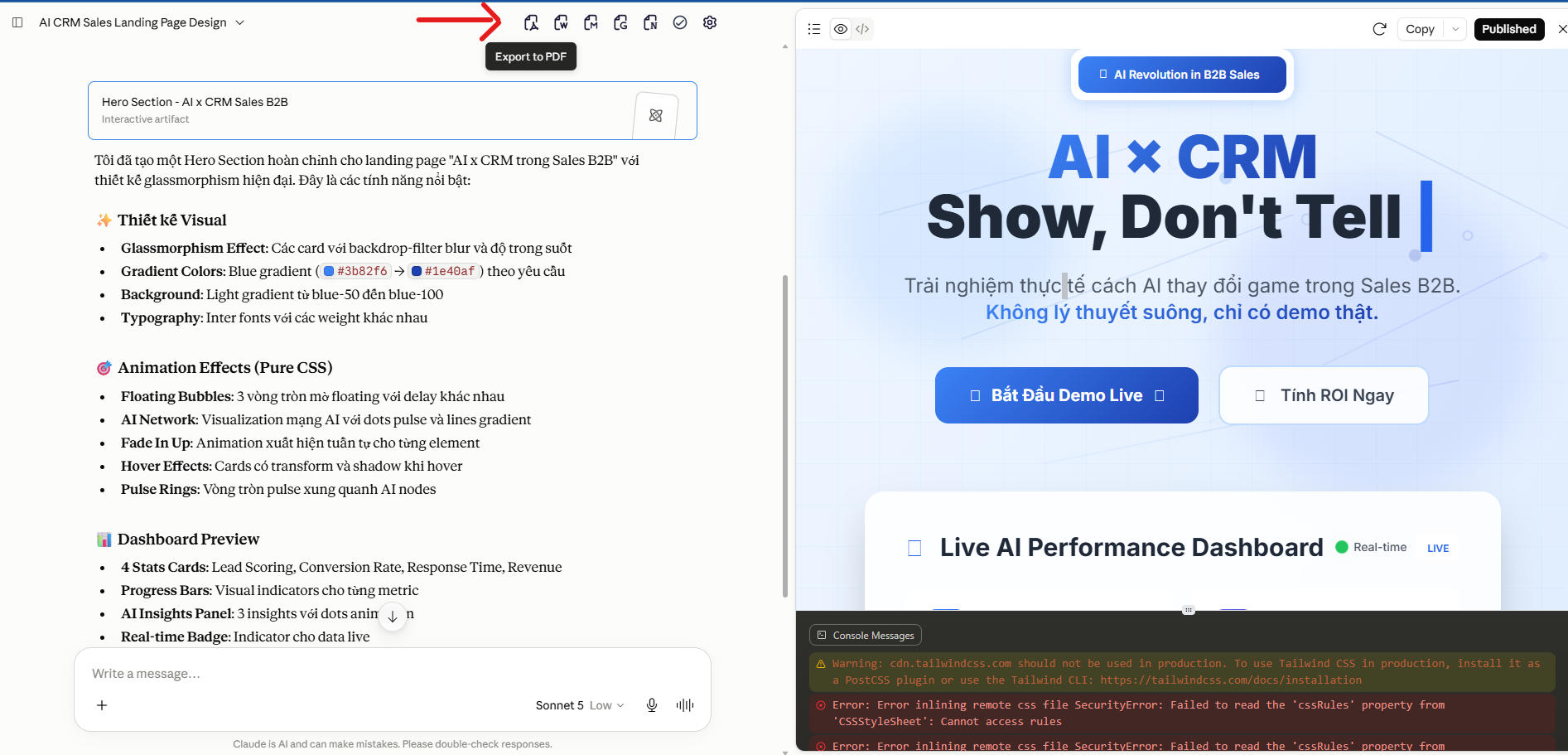Image resolution: width=1568 pixels, height=755 pixels.
Task: Click the first red error icon in console
Action: (x=821, y=705)
